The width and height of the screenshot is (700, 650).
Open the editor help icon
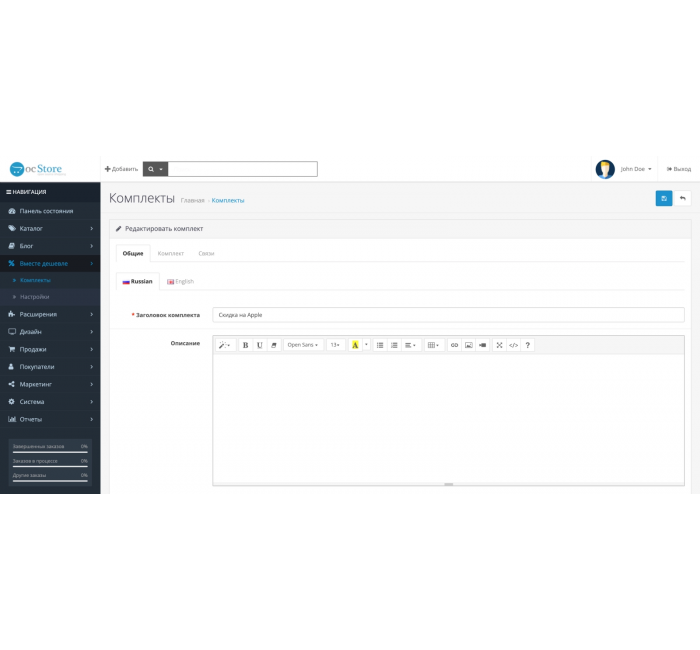[x=527, y=345]
